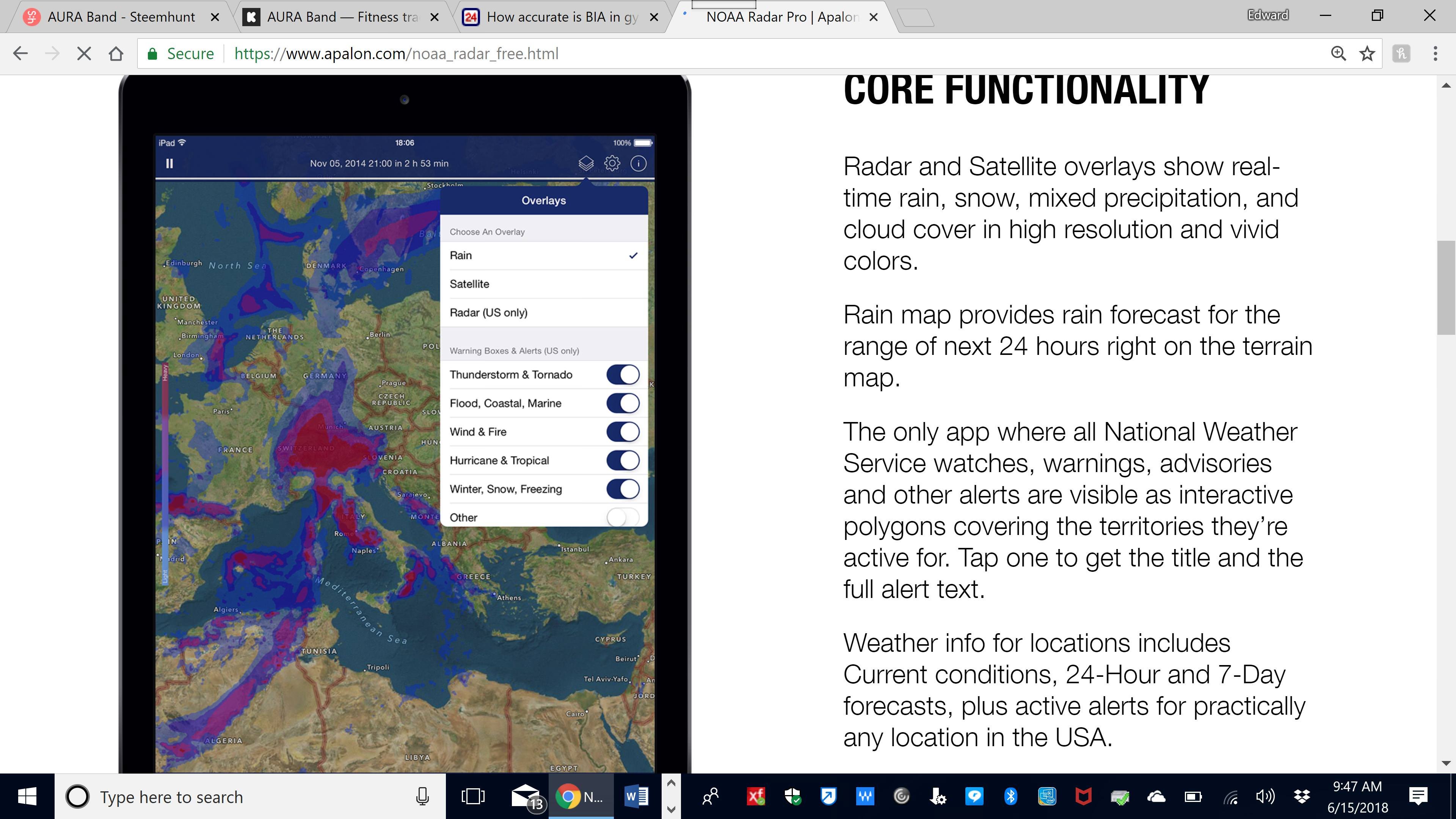
Task: Open McAfee red shield tray icon
Action: pos(1083,797)
